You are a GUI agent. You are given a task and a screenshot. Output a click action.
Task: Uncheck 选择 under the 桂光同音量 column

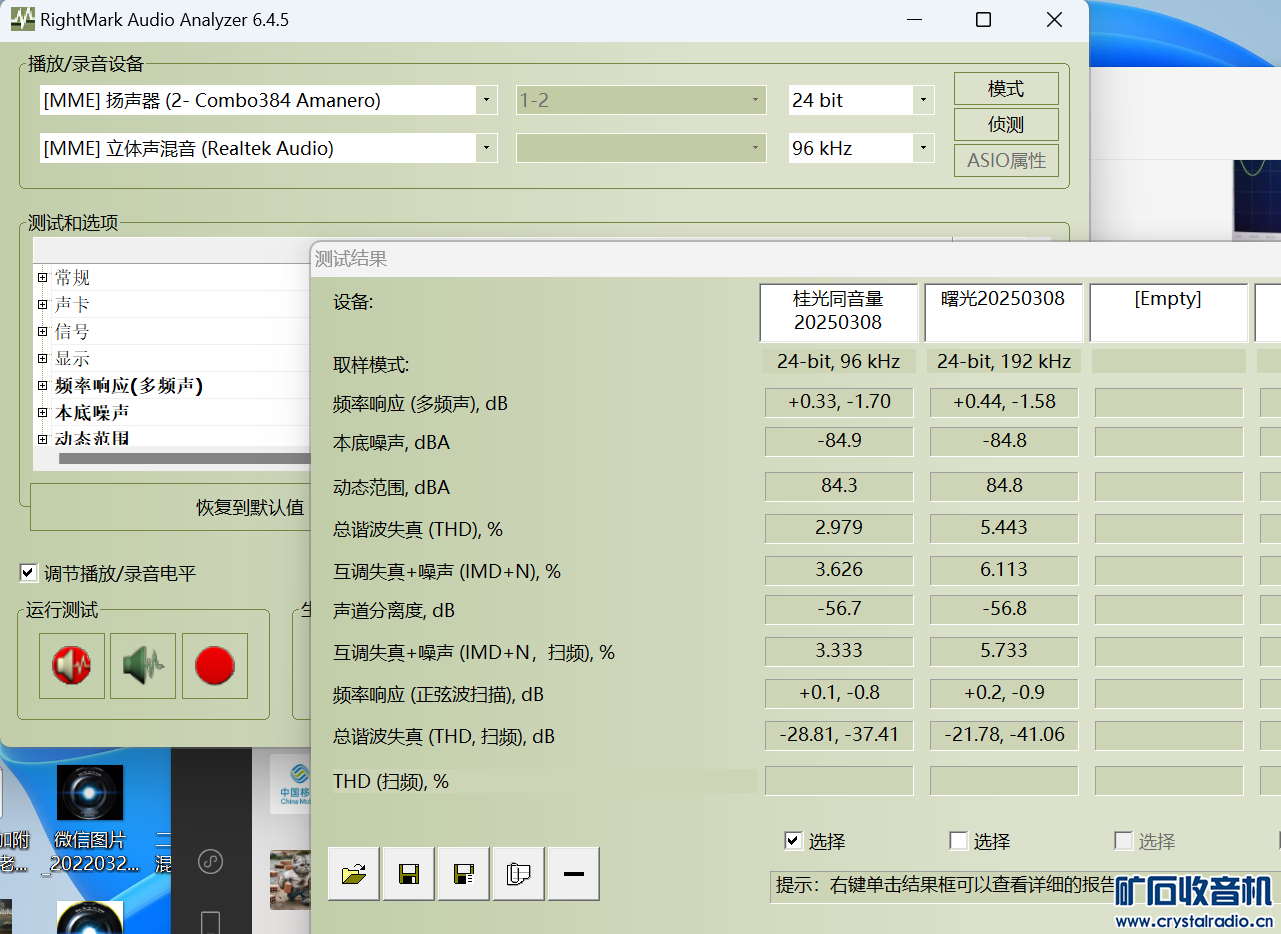[794, 841]
